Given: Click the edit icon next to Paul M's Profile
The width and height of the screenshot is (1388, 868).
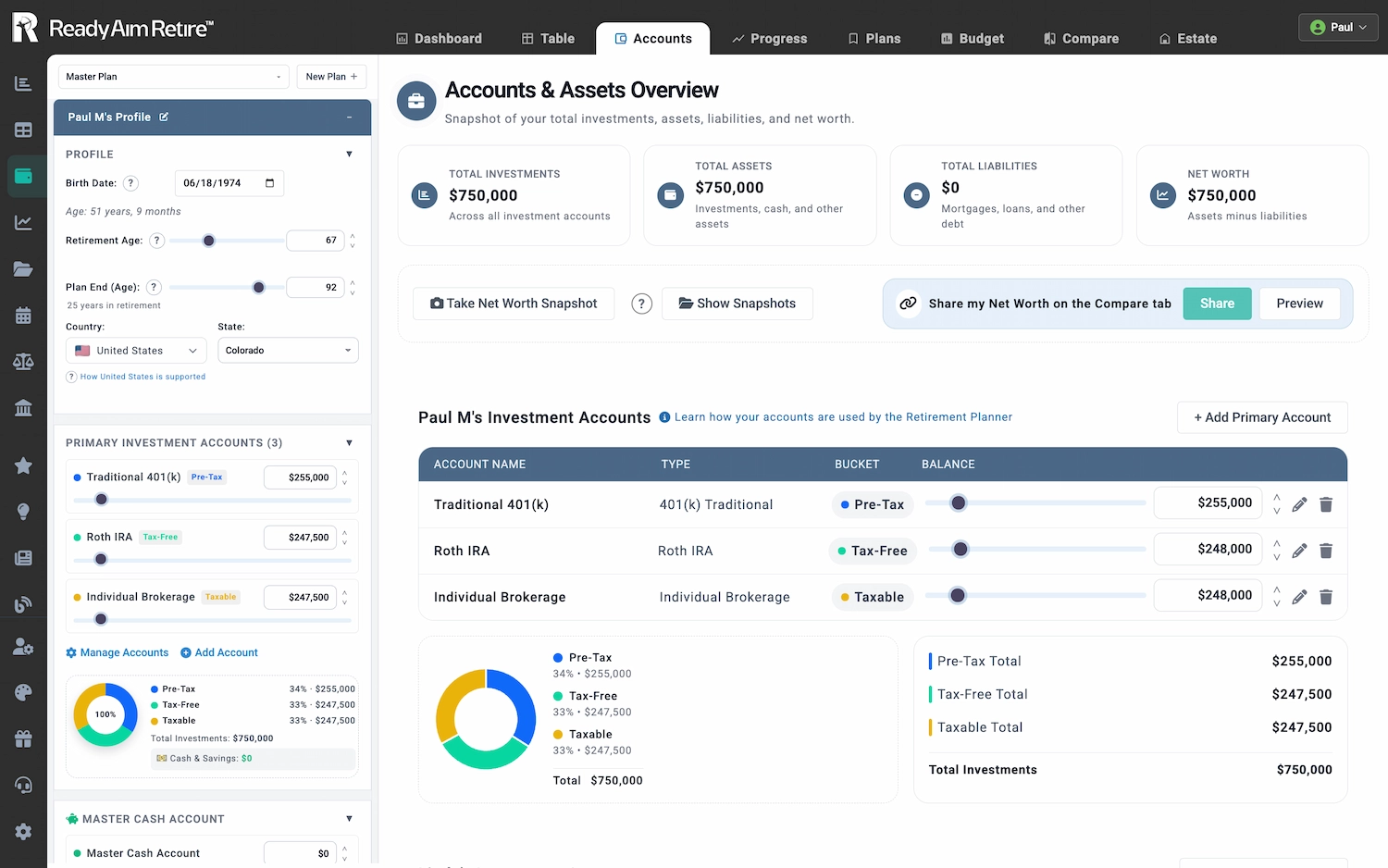Looking at the screenshot, I should [164, 118].
